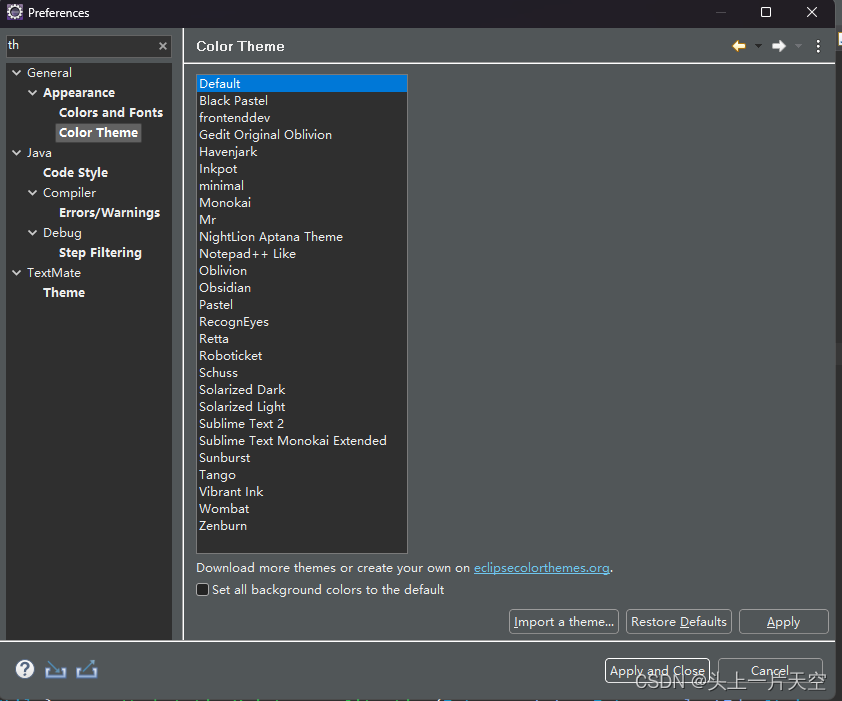Select the Default theme
Image resolution: width=842 pixels, height=701 pixels.
click(302, 83)
